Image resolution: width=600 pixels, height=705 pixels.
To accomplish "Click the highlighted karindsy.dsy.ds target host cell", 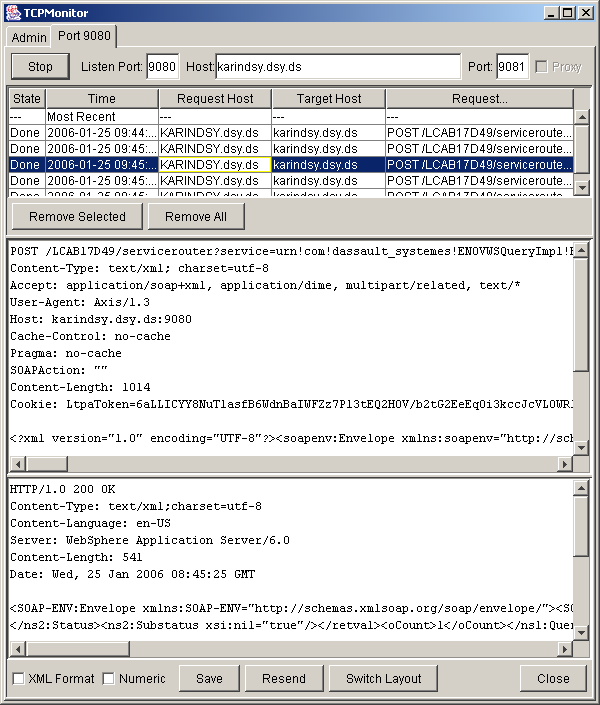I will (328, 165).
